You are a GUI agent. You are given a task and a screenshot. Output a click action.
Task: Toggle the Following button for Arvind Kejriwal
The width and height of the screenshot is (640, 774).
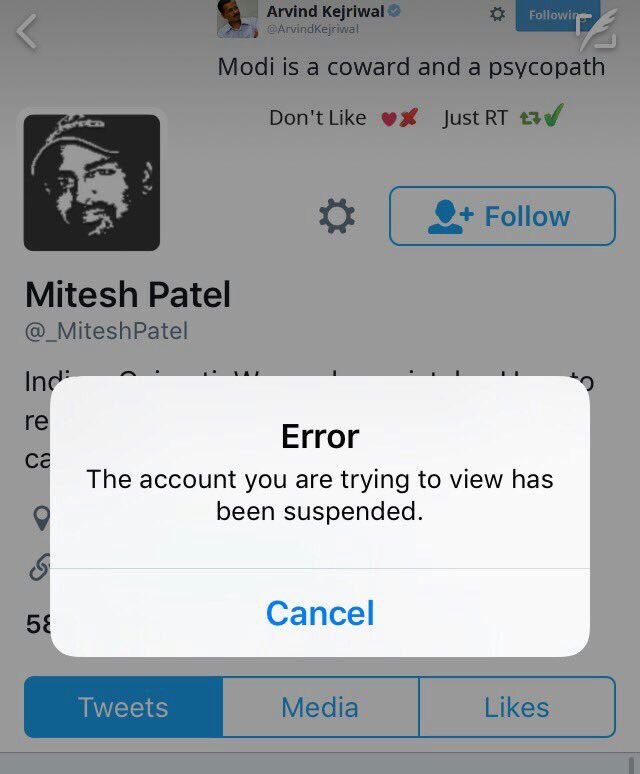pyautogui.click(x=558, y=15)
